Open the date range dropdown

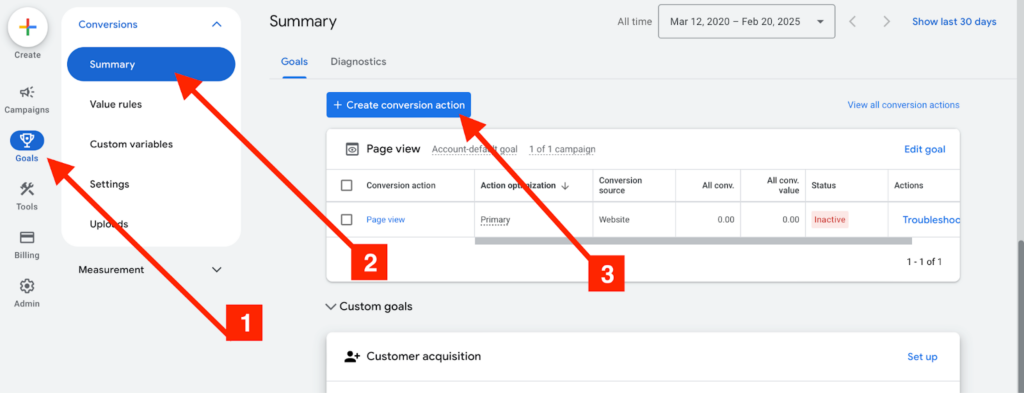pyautogui.click(x=746, y=22)
